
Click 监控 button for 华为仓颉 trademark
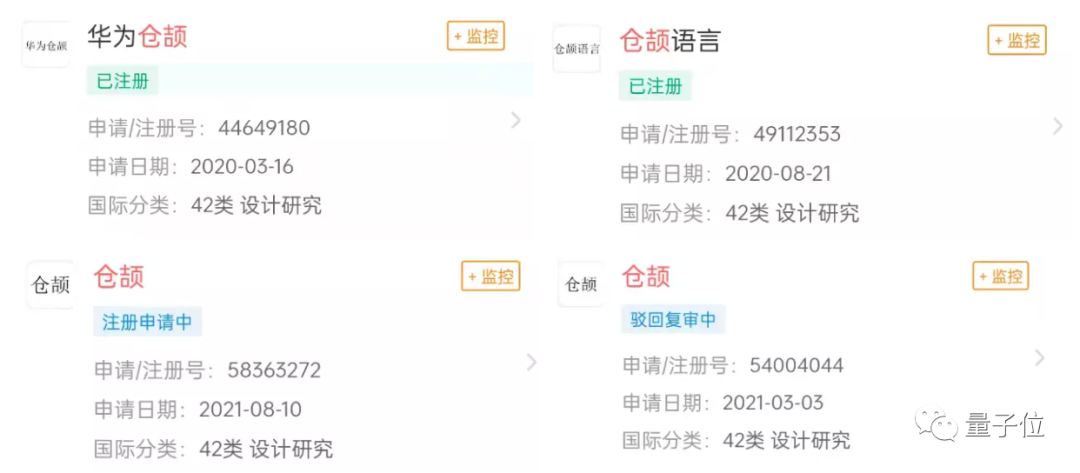[x=476, y=37]
